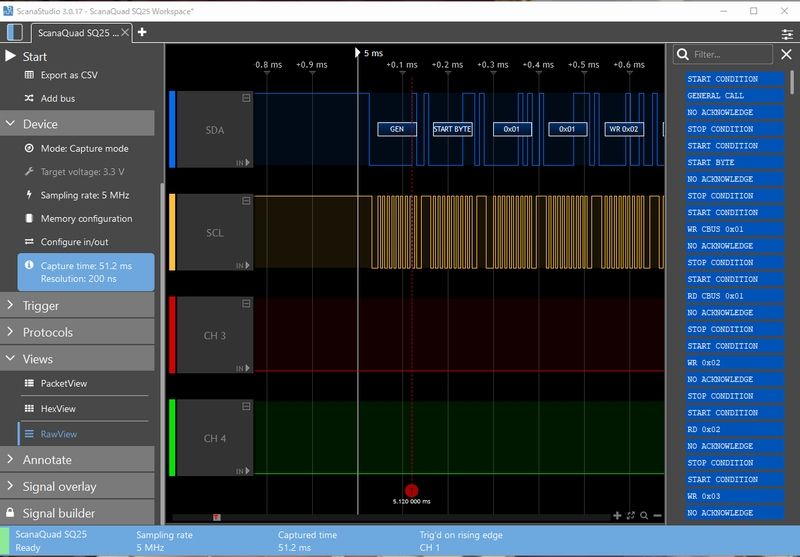Collapse the SDA channel minus box

click(246, 97)
